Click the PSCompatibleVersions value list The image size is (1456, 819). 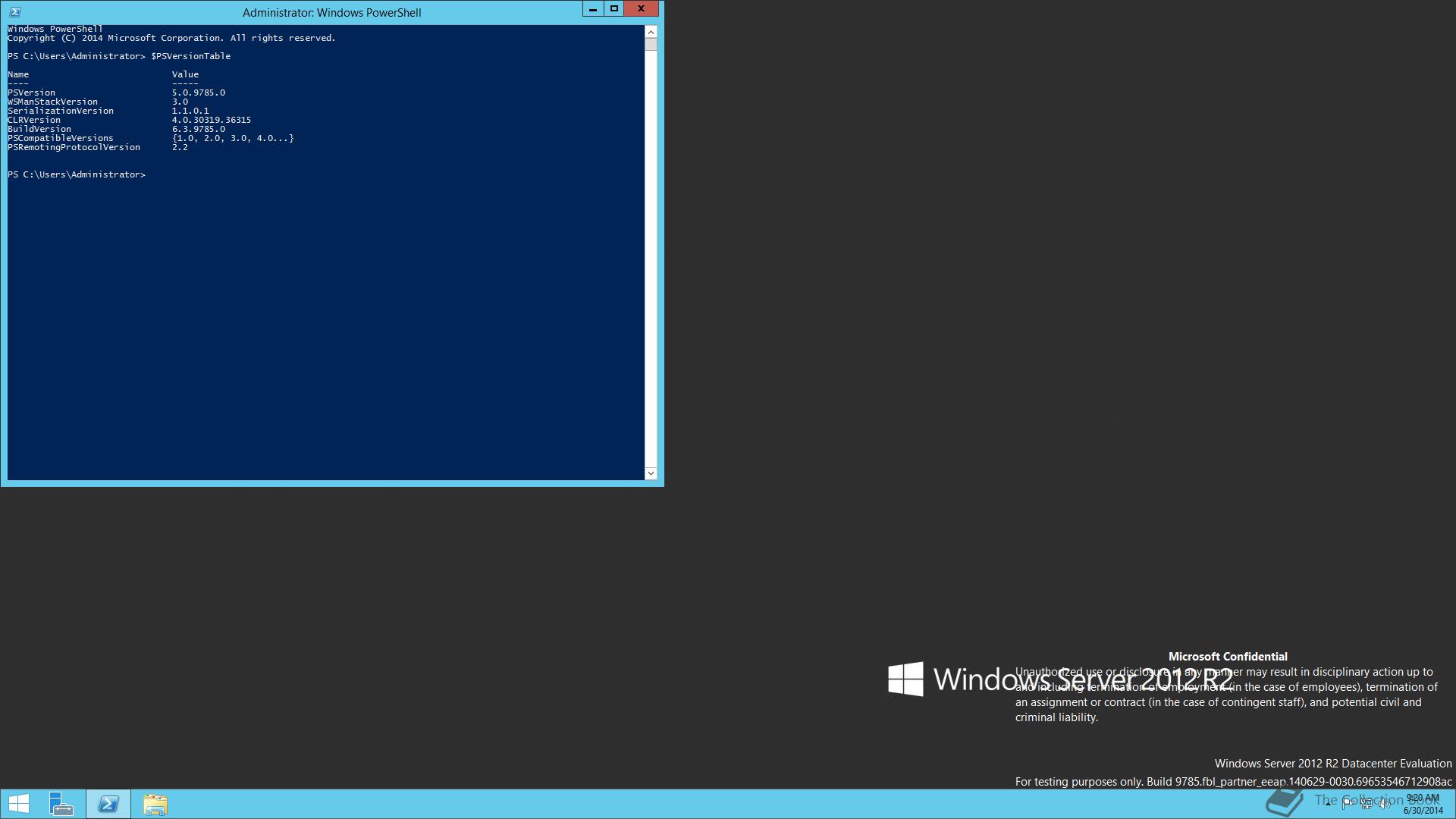(x=233, y=138)
